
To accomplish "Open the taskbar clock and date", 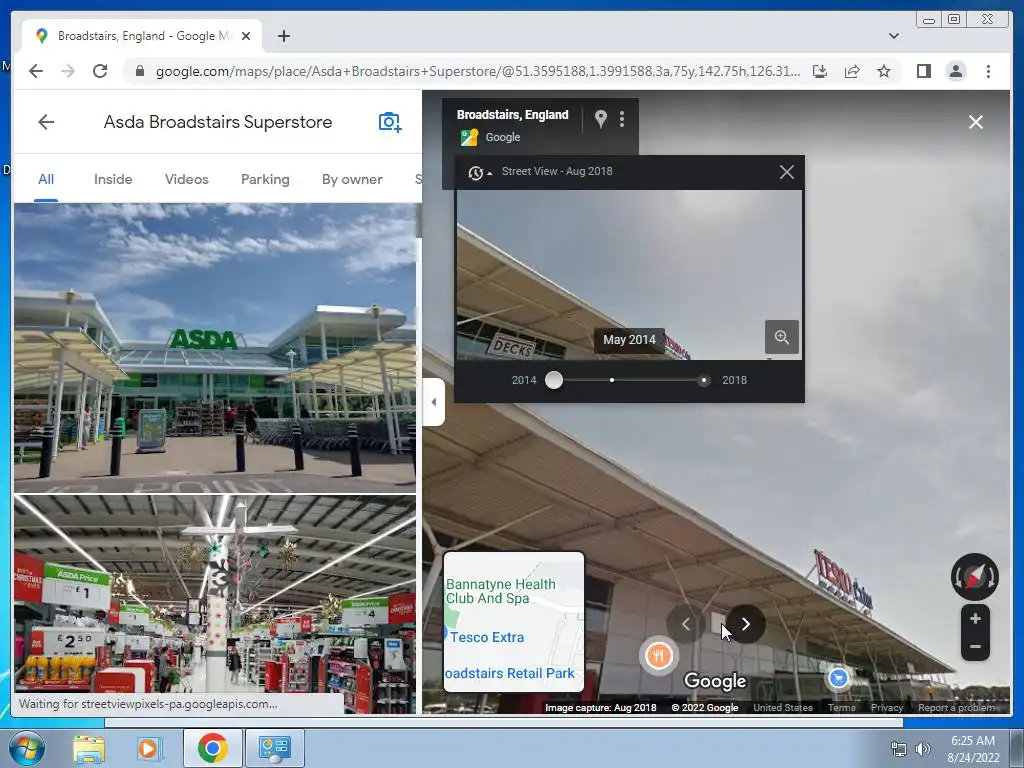I will (x=973, y=749).
